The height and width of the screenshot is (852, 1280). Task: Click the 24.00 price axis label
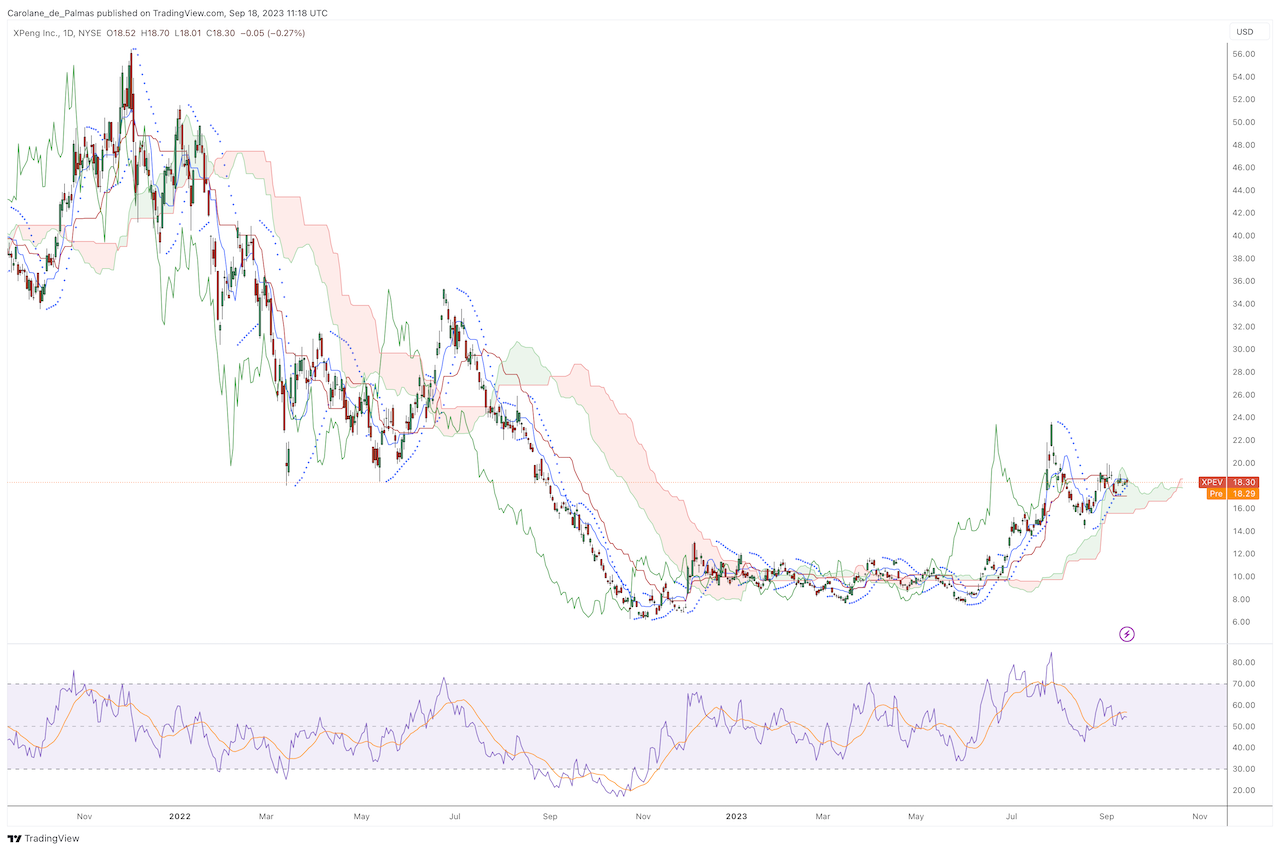pyautogui.click(x=1243, y=417)
